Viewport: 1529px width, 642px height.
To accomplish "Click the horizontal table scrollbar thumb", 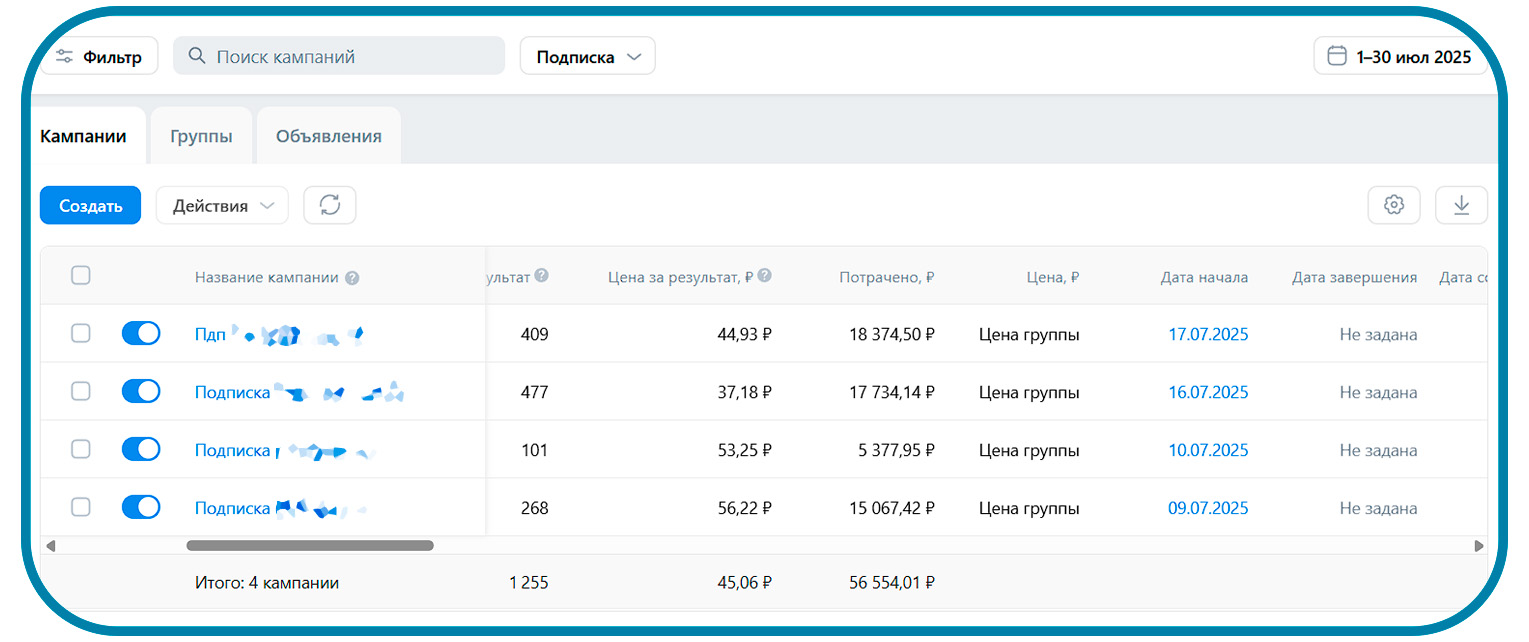I will [x=310, y=546].
